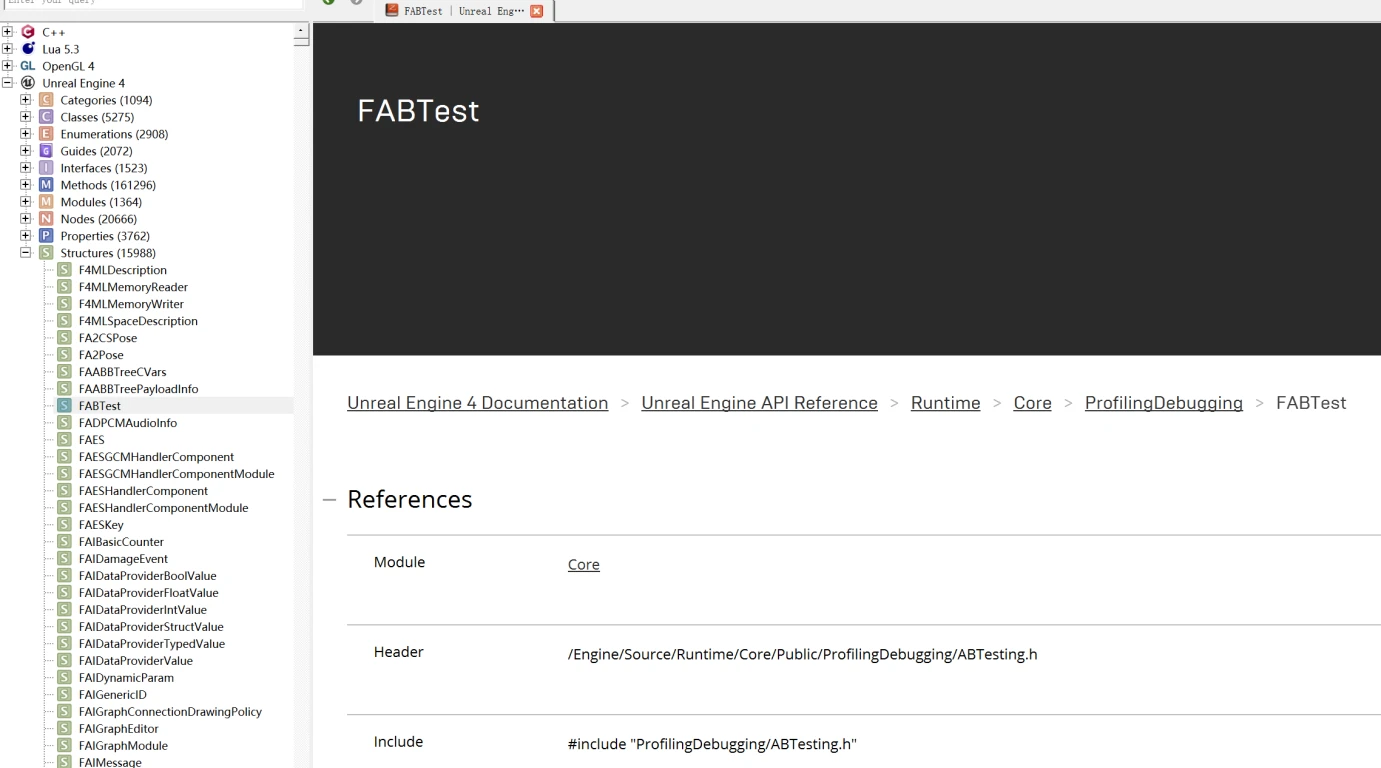Follow the ProfilingDebugging breadcrumb link
The image size is (1381, 768).
point(1163,403)
